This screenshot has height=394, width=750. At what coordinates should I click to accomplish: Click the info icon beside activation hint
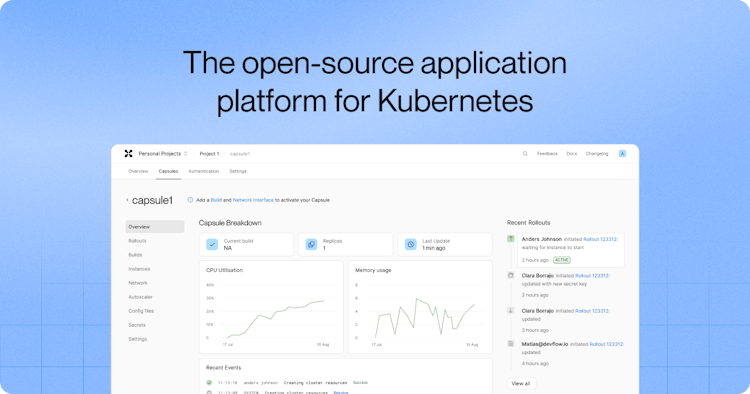coord(190,200)
